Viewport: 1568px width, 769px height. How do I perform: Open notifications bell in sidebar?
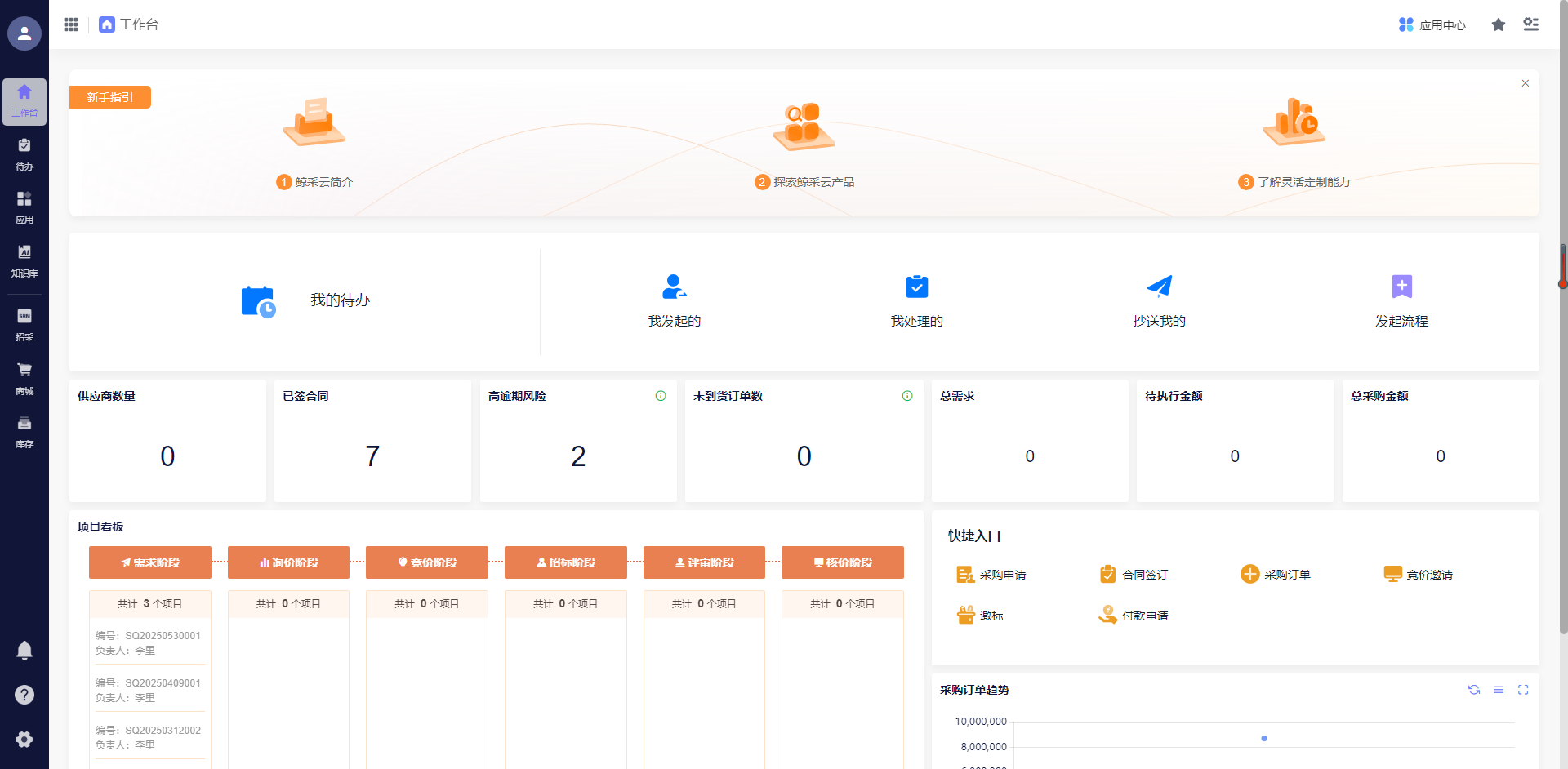pos(24,651)
